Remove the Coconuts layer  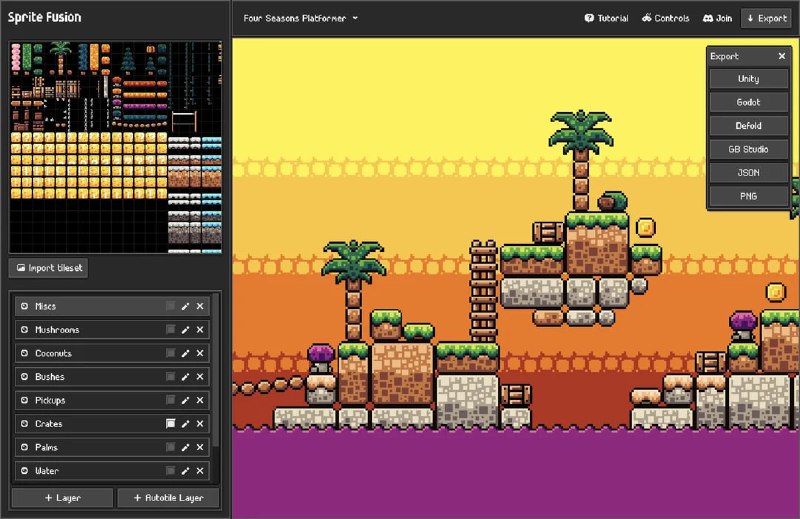[x=200, y=353]
